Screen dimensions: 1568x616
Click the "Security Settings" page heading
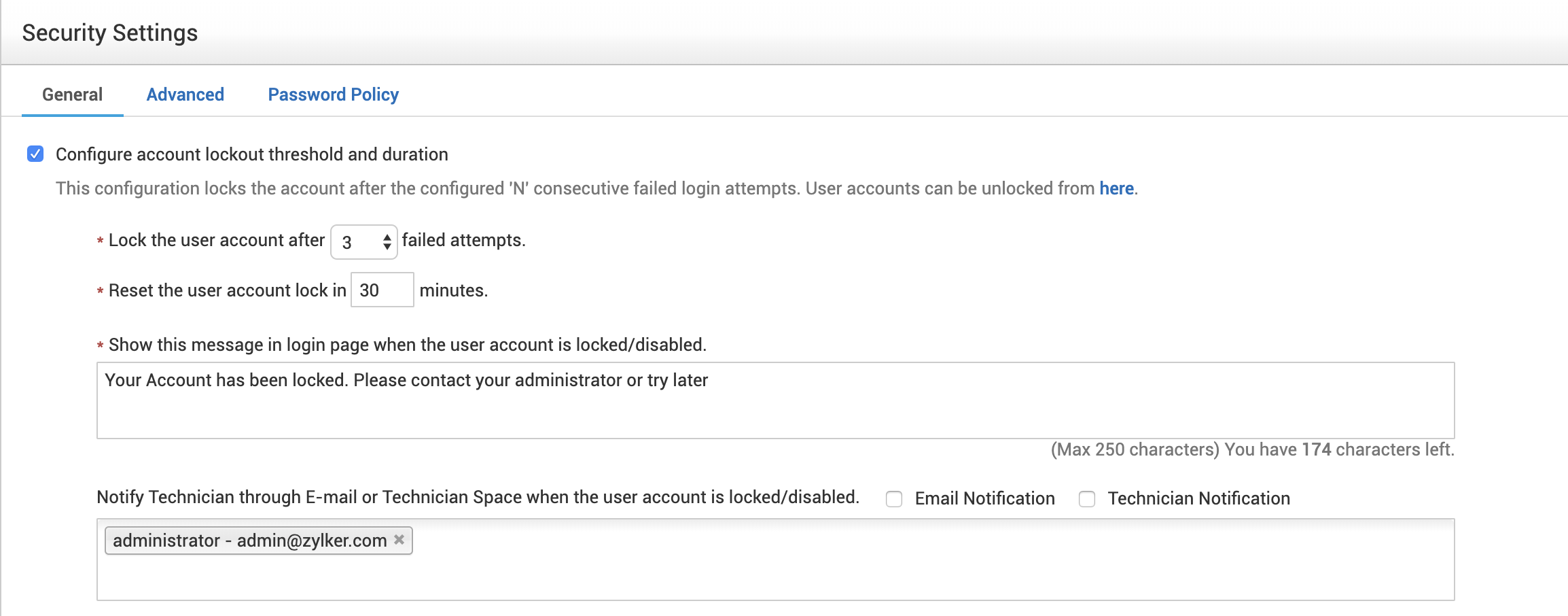coord(110,33)
